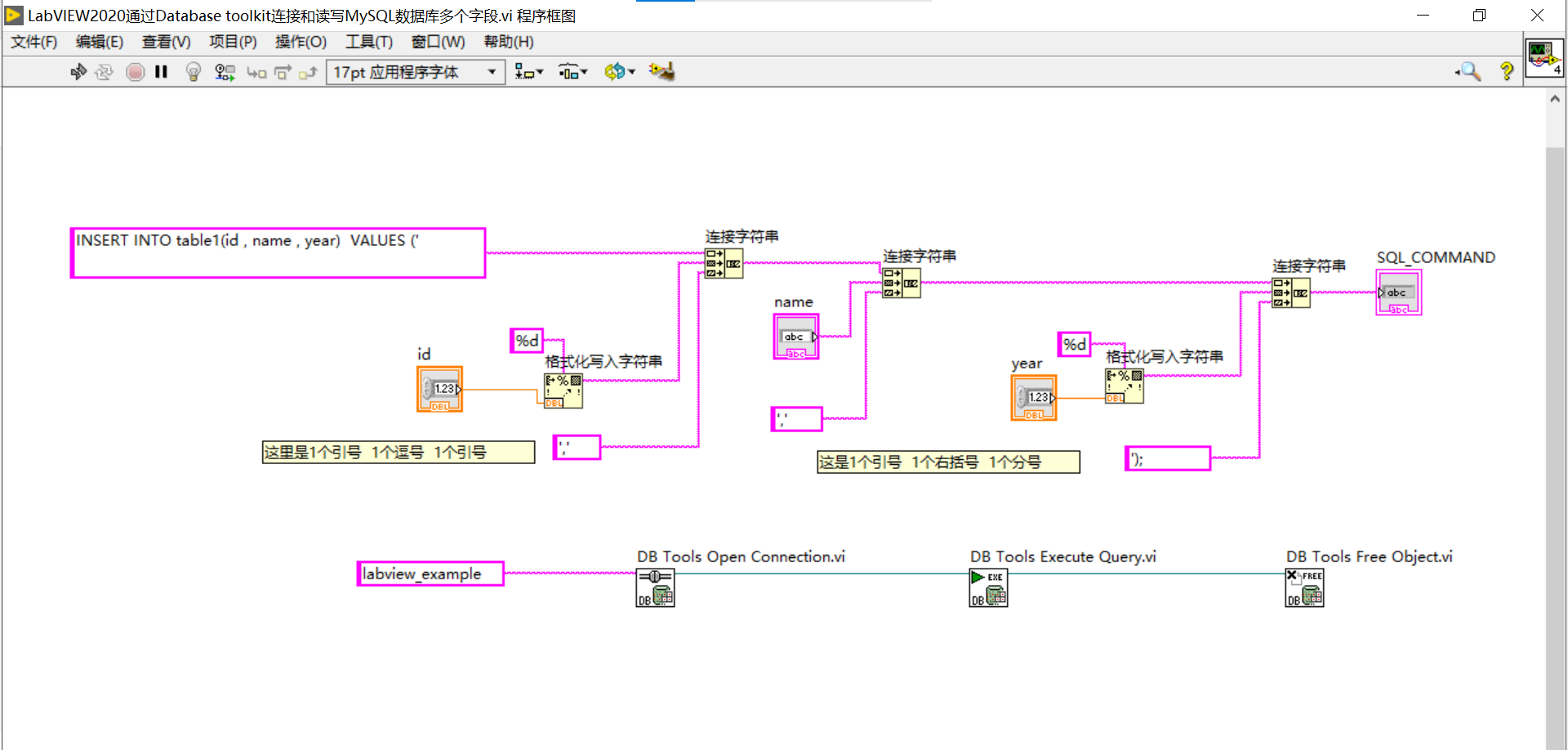The image size is (1568, 750).
Task: Click Retain Wire Values icon
Action: (x=225, y=72)
